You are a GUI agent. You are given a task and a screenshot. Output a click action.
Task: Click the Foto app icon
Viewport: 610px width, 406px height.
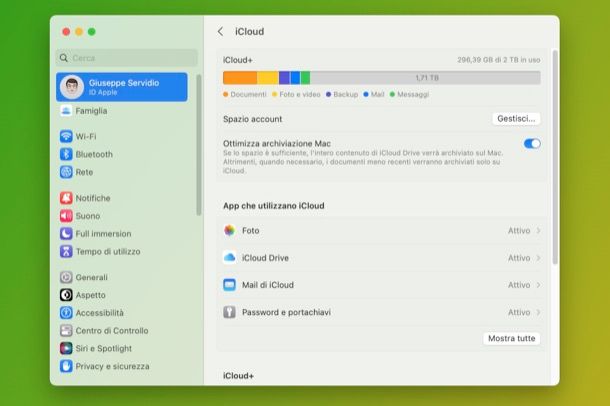pyautogui.click(x=230, y=231)
